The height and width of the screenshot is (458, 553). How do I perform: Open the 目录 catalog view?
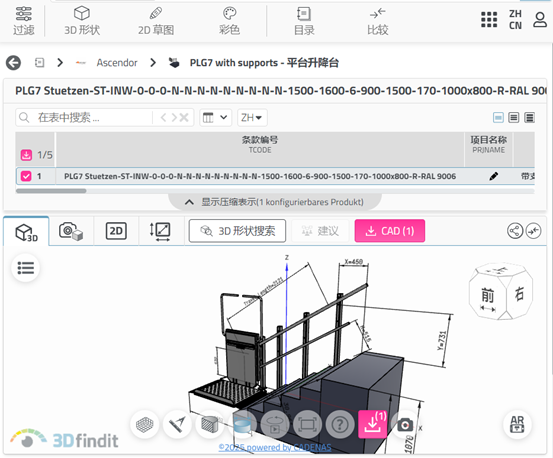point(304,21)
